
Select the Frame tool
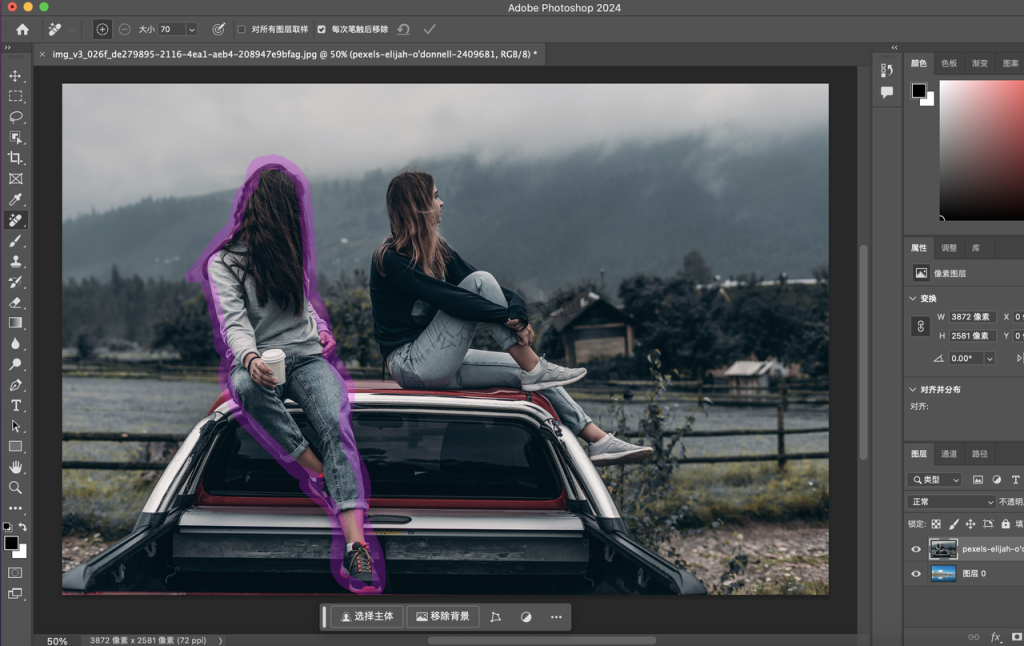pos(15,178)
